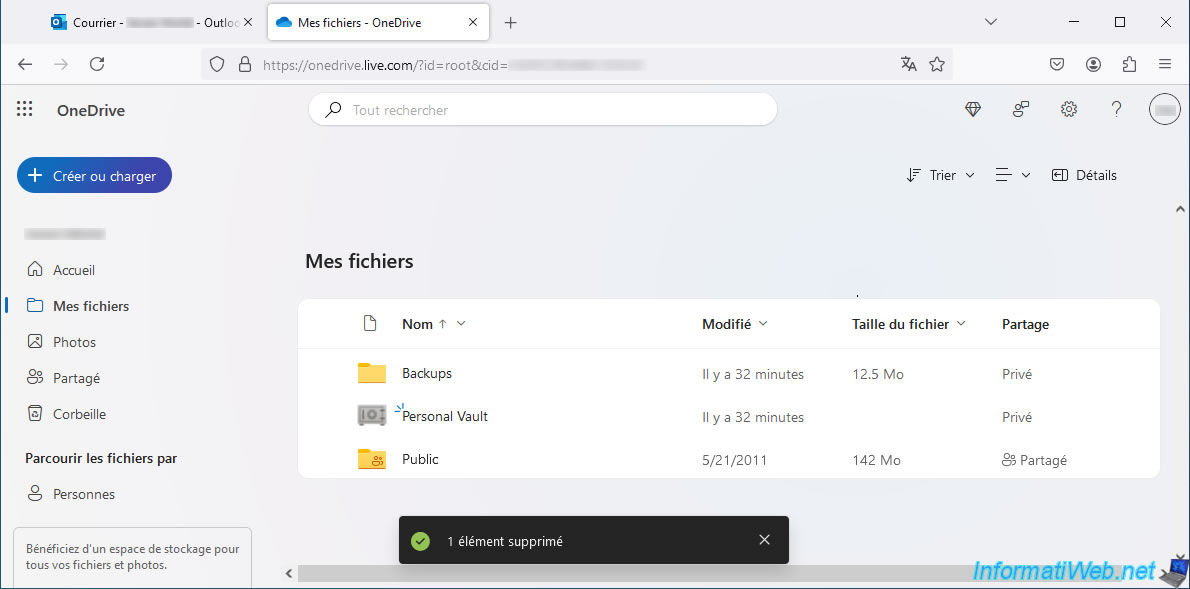Expand the Modifié column dropdown
The height and width of the screenshot is (589, 1190).
point(763,324)
